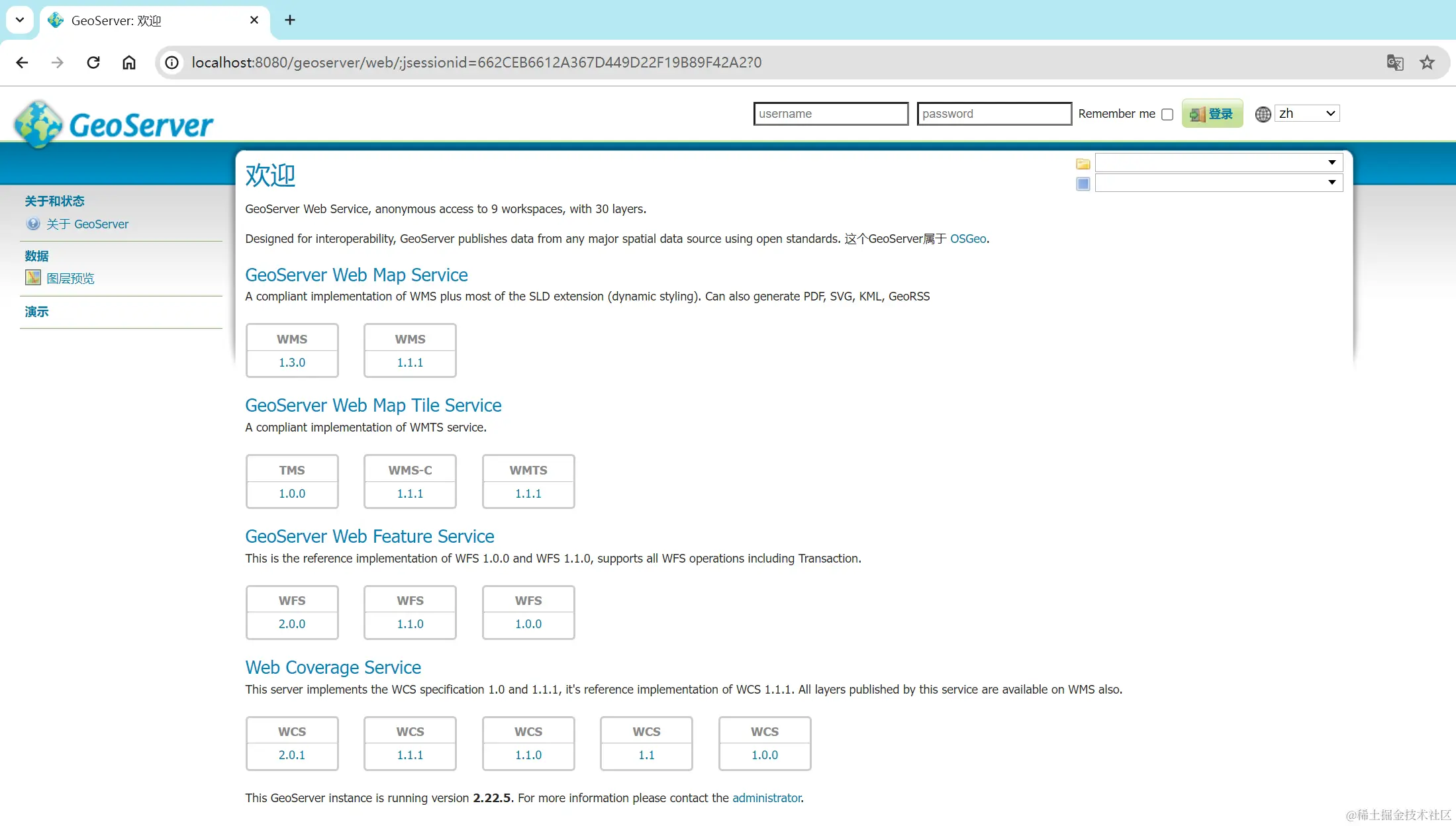This screenshot has width=1456, height=826.
Task: Expand the workspace folder dropdown
Action: [1218, 162]
